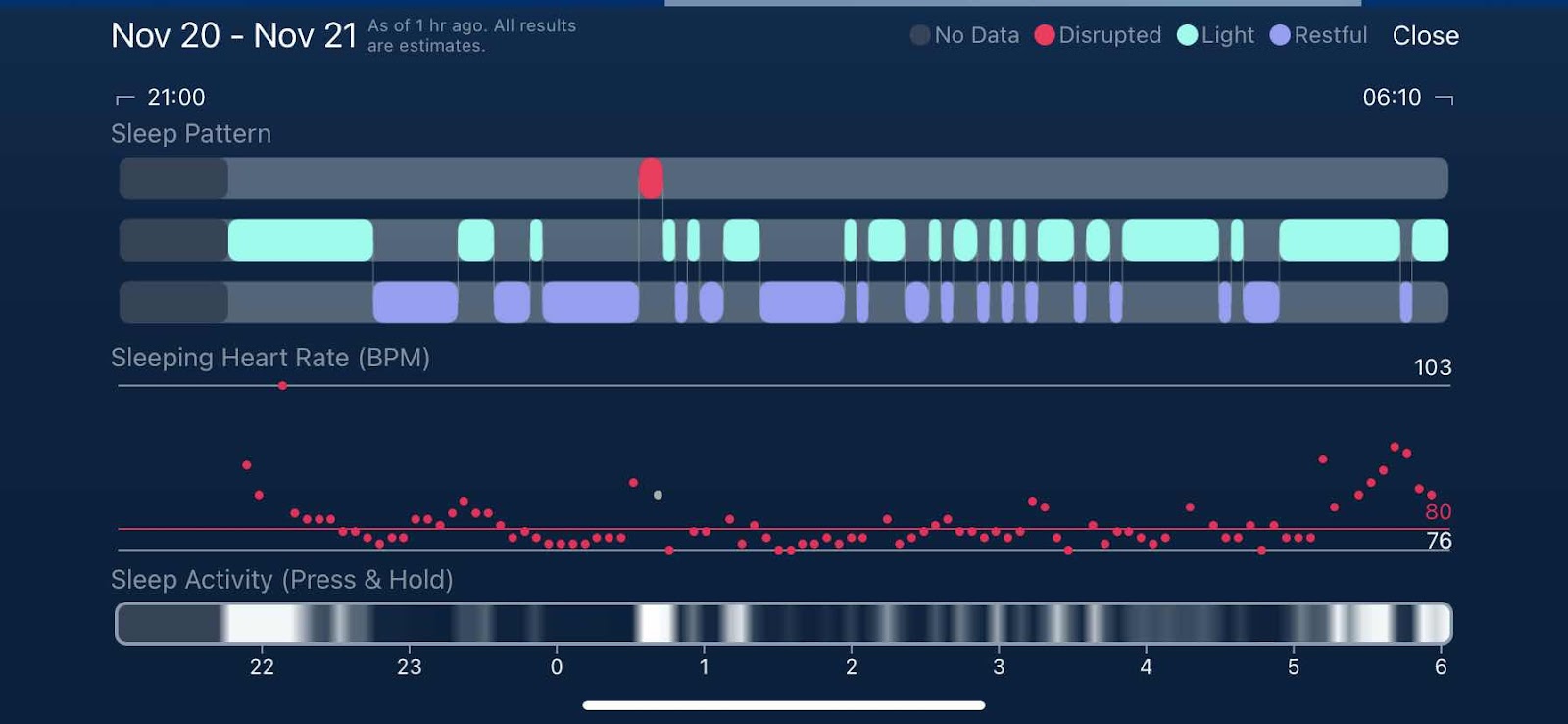Click the Sleeping Heart Rate (BPM) heading
The width and height of the screenshot is (1568, 724).
270,358
